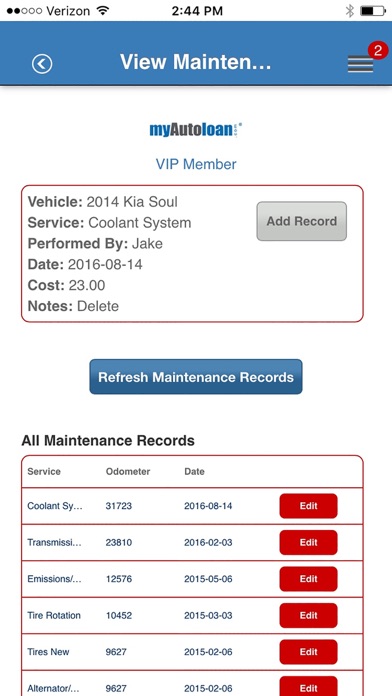This screenshot has width=392, height=696.
Task: Click the date 2016-02-03
Action: 208,542
